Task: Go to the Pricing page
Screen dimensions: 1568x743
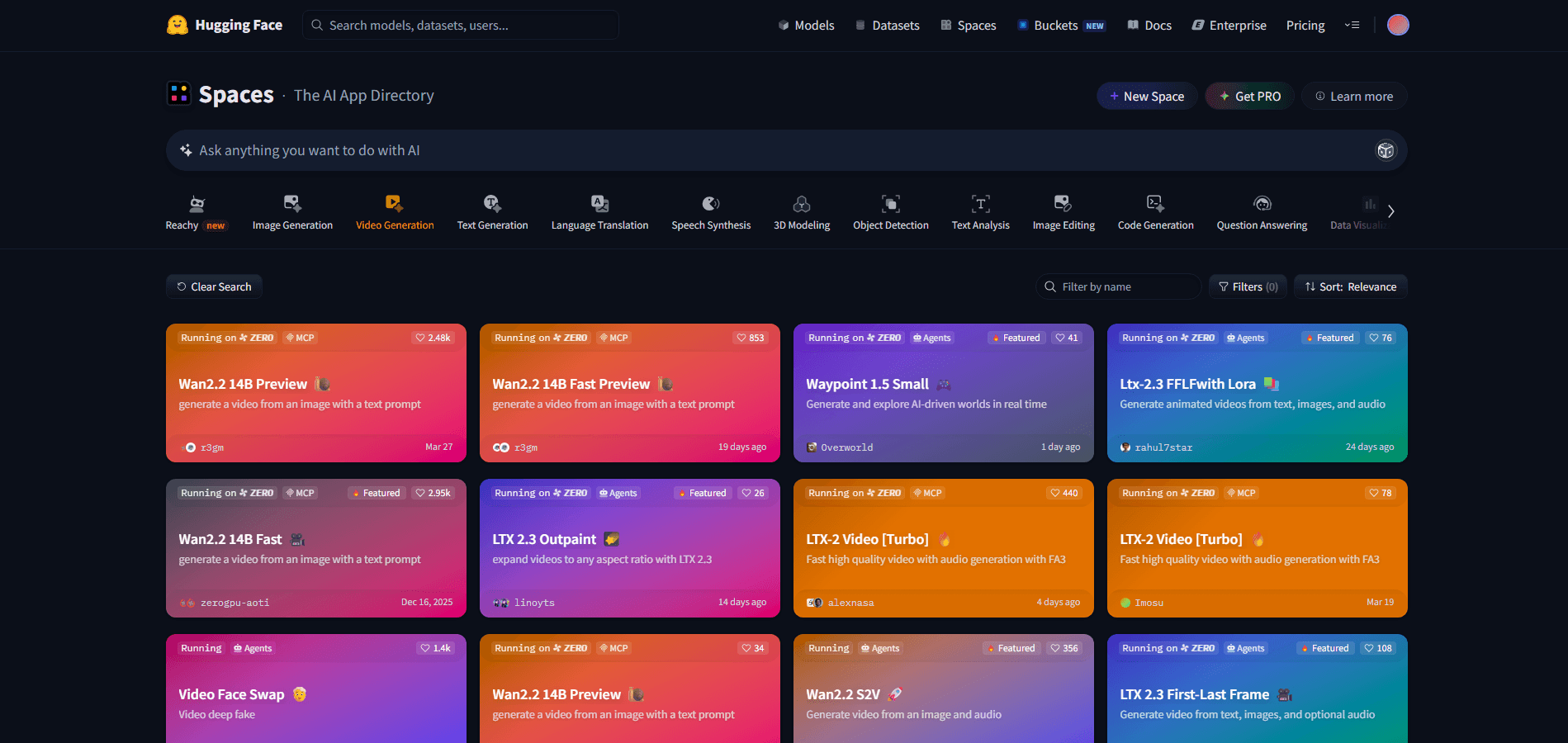Action: coord(1305,25)
